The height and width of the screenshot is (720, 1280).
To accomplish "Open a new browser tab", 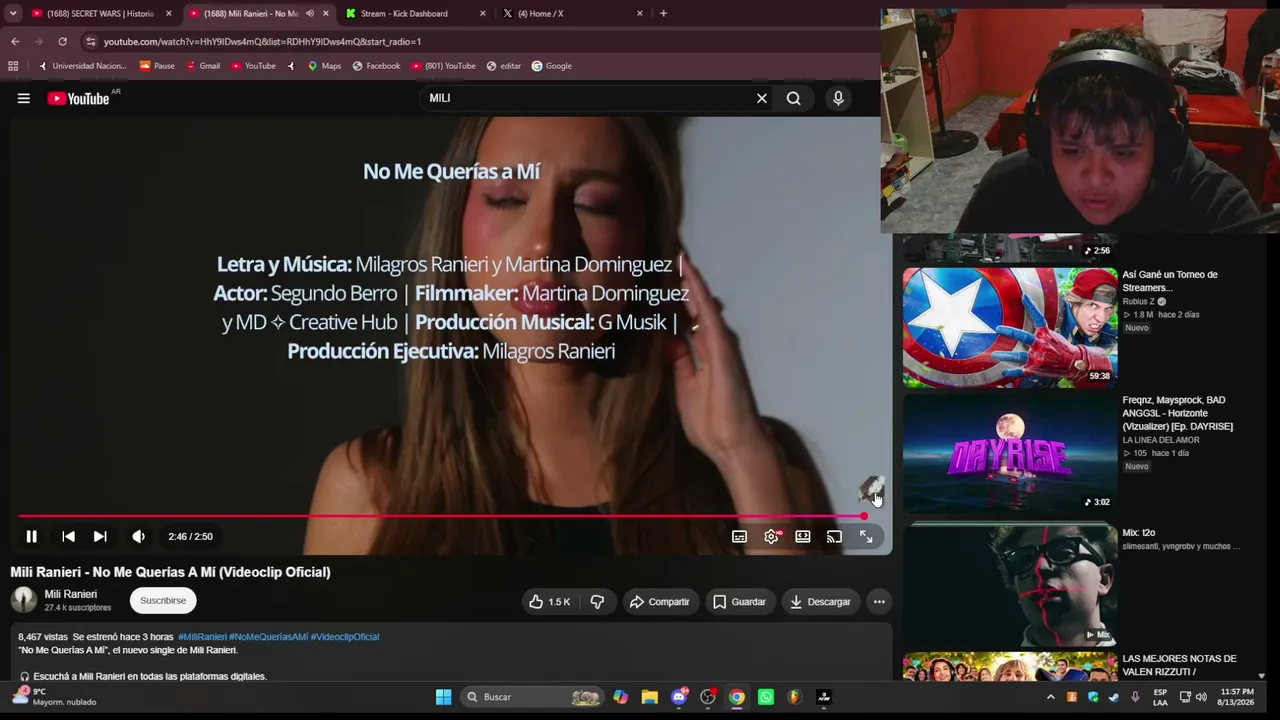I will tap(663, 14).
